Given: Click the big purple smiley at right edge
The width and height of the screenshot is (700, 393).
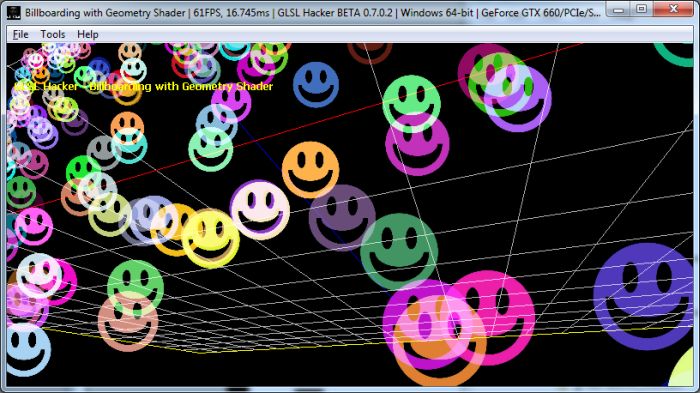Looking at the screenshot, I should pyautogui.click(x=643, y=296).
